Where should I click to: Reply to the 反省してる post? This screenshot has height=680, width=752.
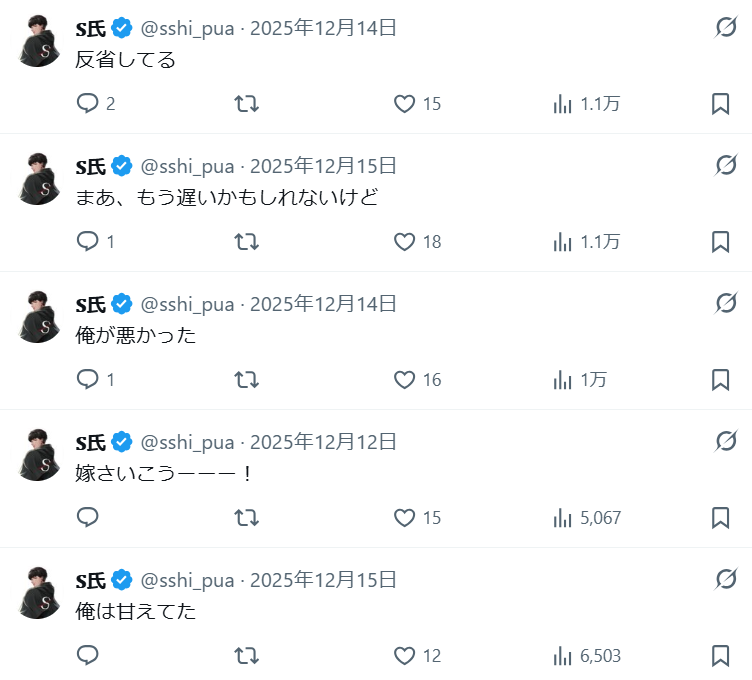click(x=88, y=104)
